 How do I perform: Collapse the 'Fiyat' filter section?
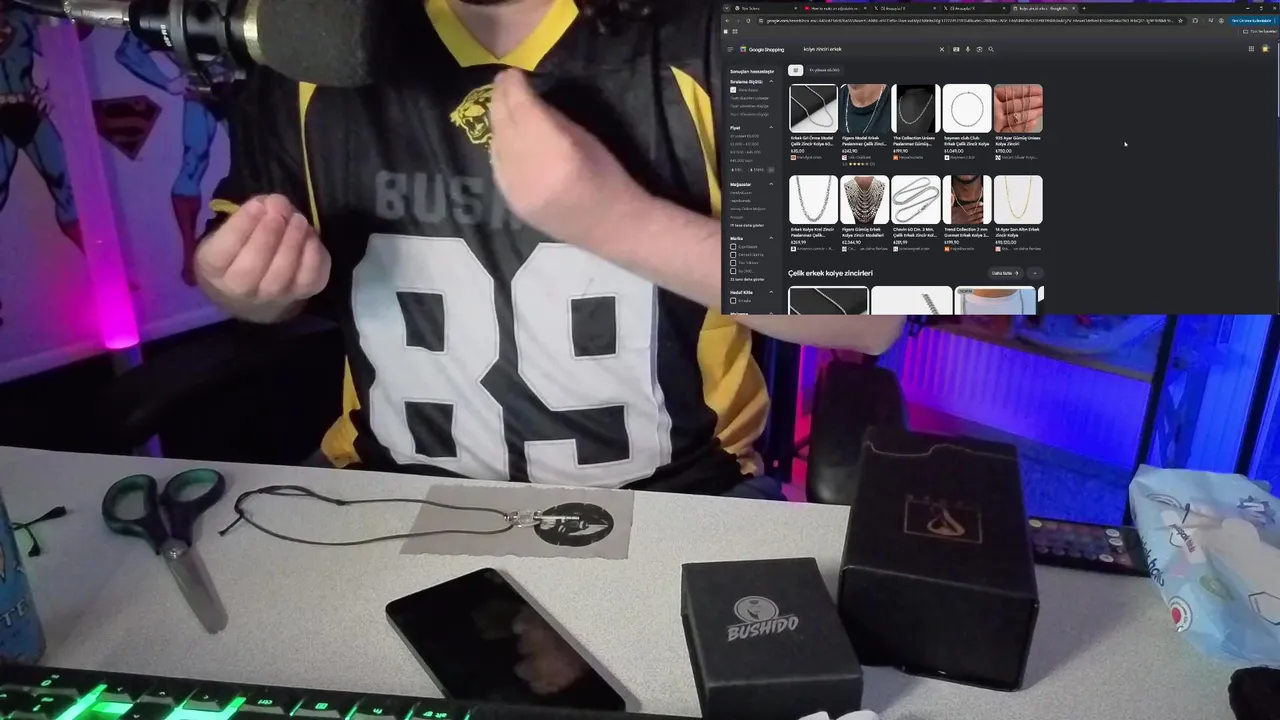click(x=771, y=127)
